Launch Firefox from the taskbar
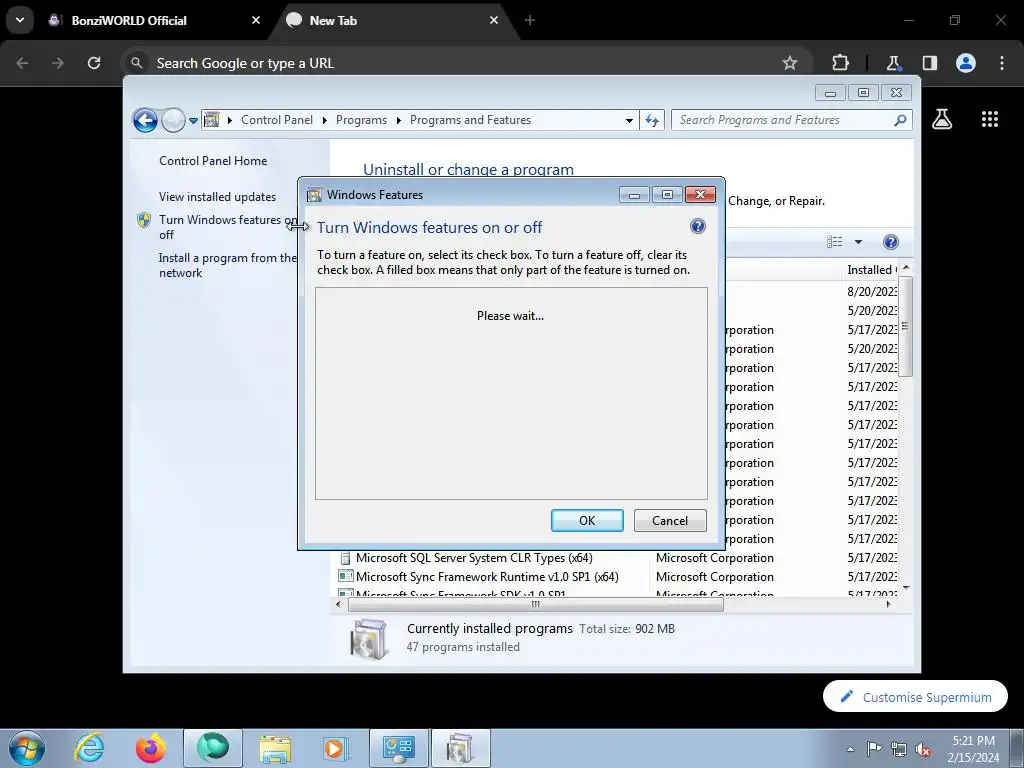Image resolution: width=1024 pixels, height=768 pixels. coord(150,748)
